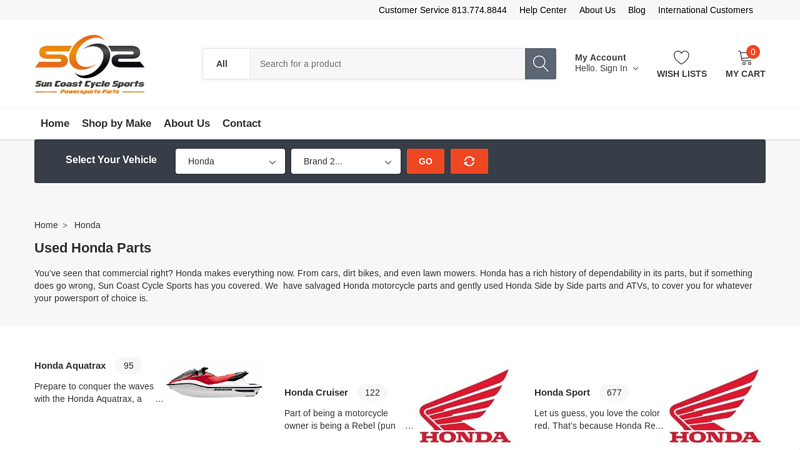
Task: Click the Honda Sport logo image
Action: pos(715,406)
